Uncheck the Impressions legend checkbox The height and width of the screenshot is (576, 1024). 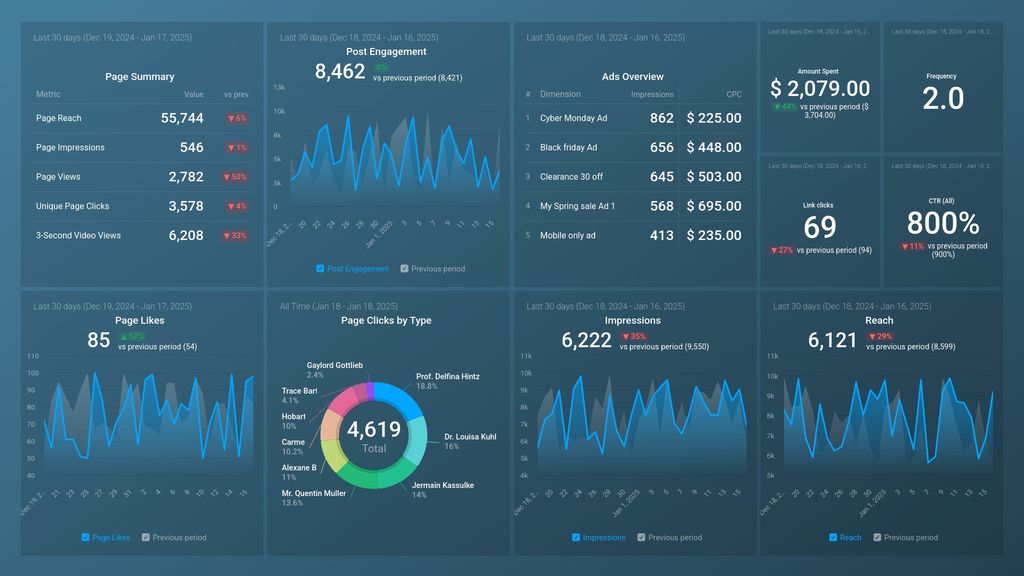click(x=575, y=537)
